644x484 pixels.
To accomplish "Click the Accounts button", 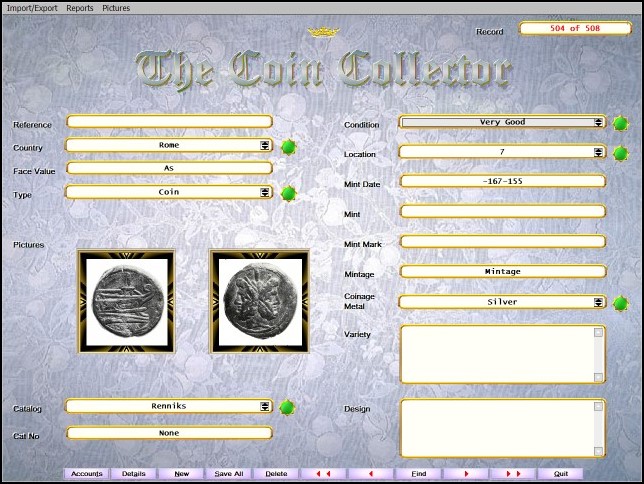I will pyautogui.click(x=87, y=474).
